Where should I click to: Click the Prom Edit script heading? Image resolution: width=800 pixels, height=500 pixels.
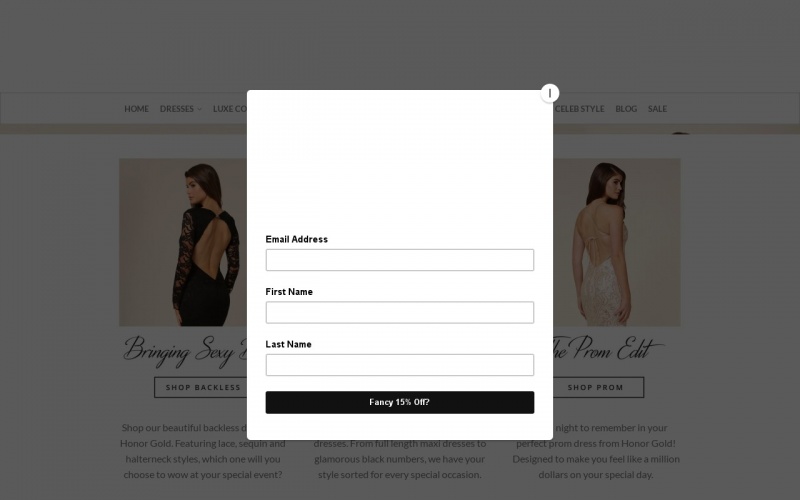(609, 349)
